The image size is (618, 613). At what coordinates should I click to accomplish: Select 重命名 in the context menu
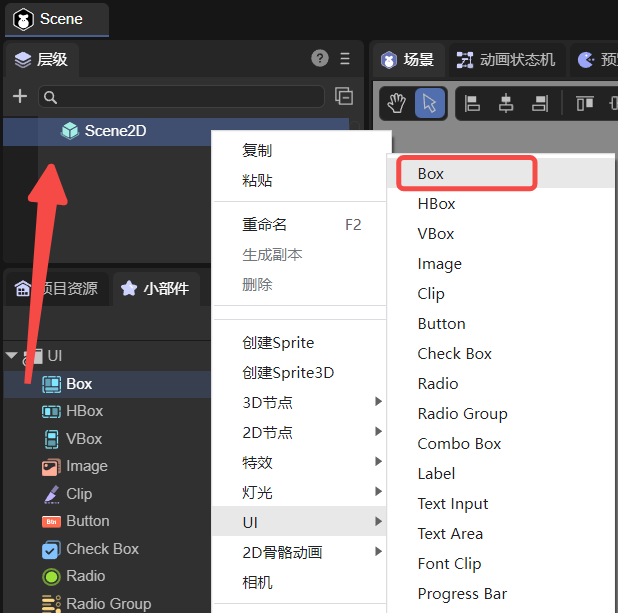pos(265,225)
